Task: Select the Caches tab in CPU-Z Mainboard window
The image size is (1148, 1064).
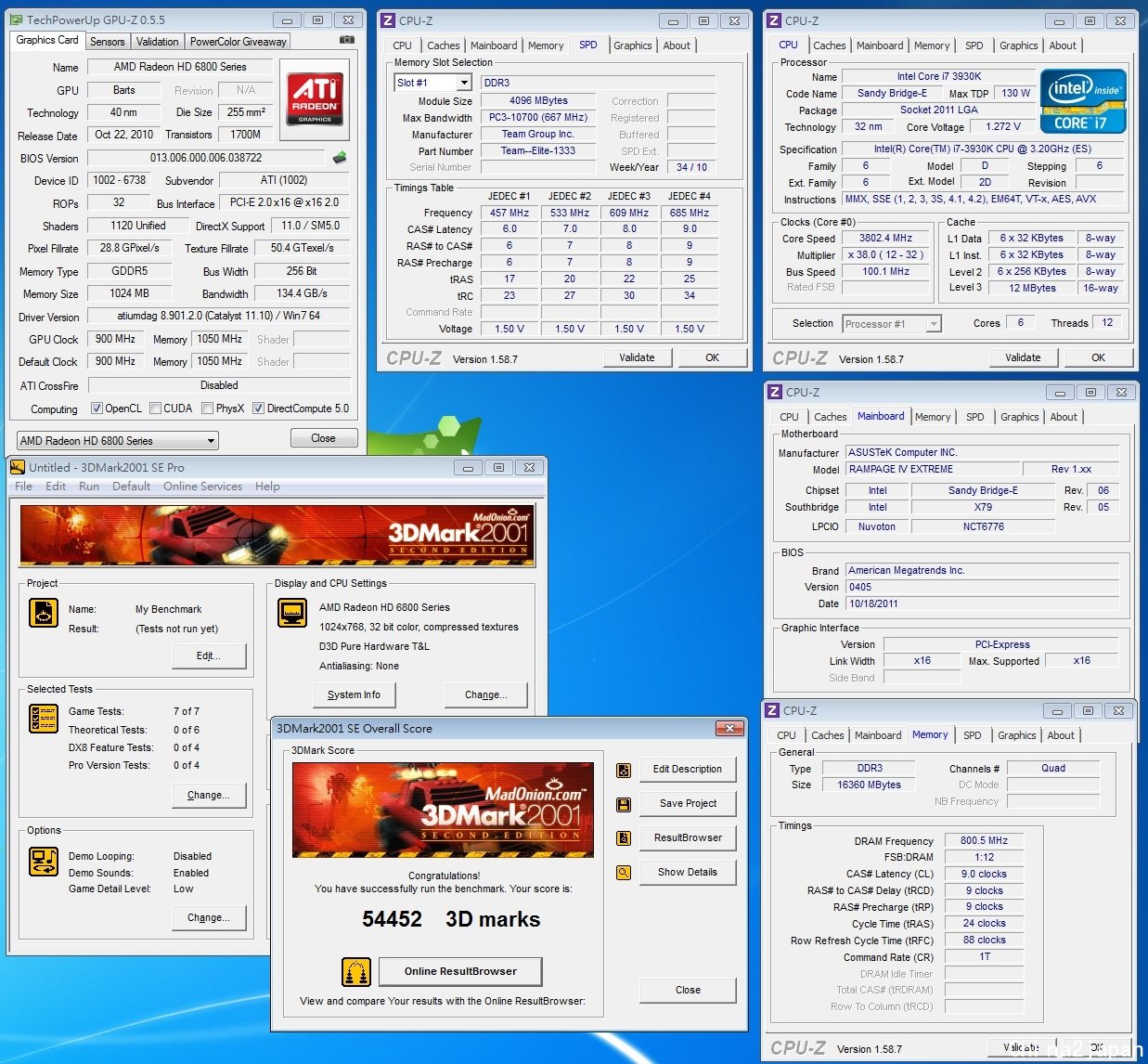Action: click(x=831, y=417)
